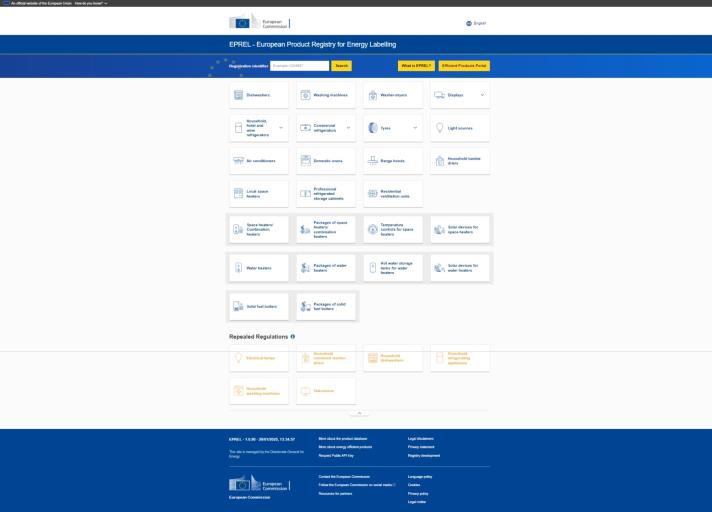The image size is (712, 512).
Task: Click the repealed Electrical lamps bulb icon
Action: pyautogui.click(x=238, y=358)
